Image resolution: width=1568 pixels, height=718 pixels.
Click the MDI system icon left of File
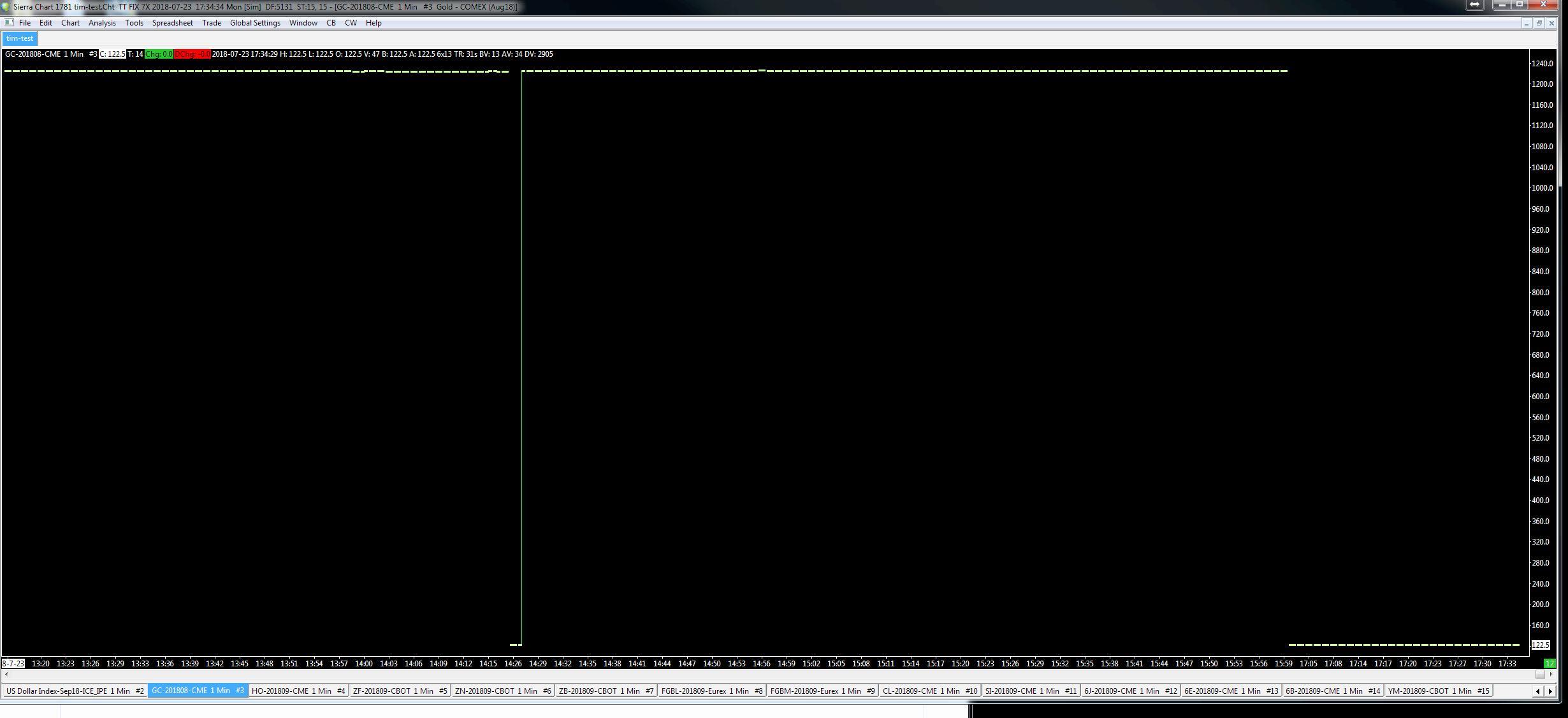9,22
